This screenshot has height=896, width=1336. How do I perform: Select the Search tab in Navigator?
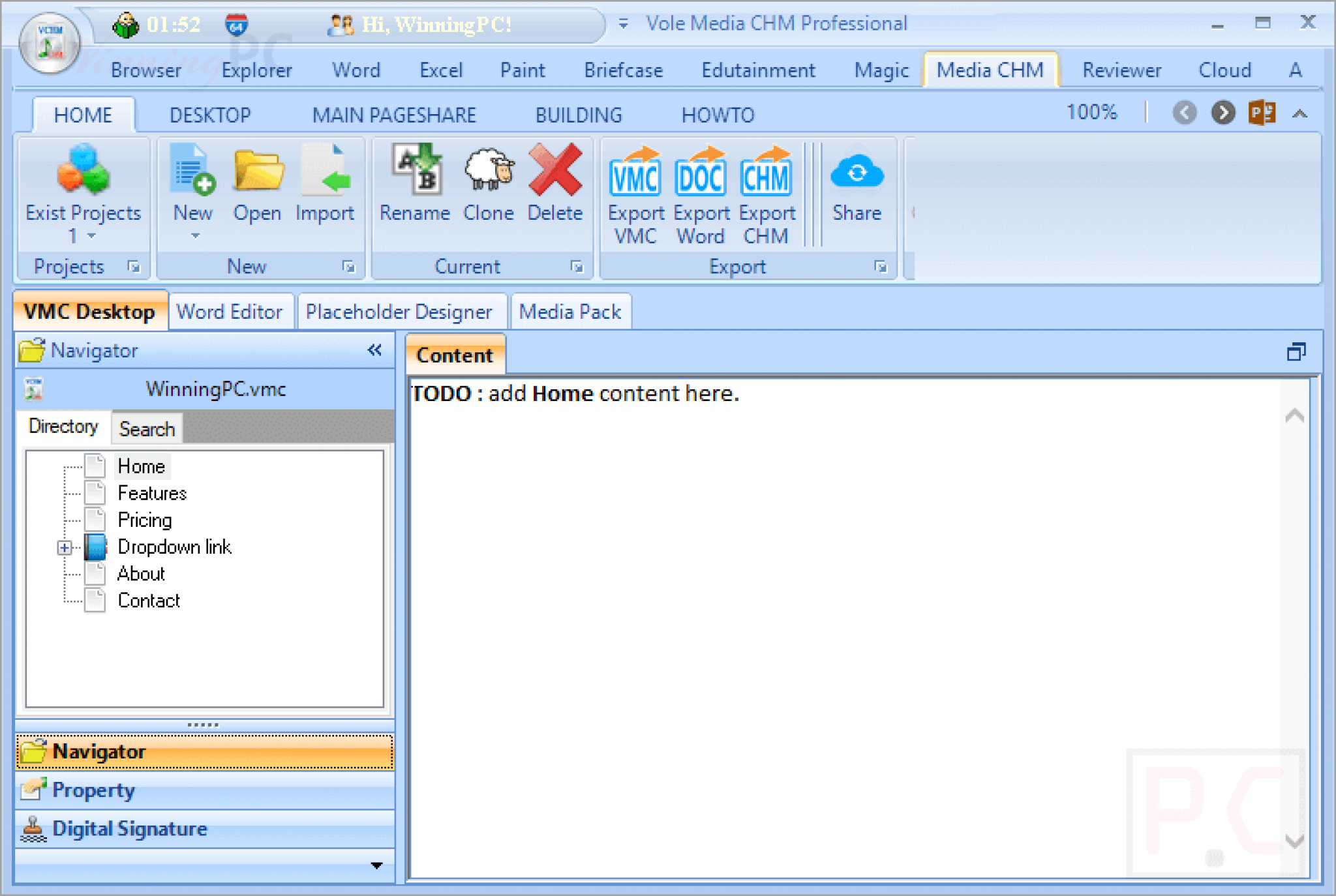[x=147, y=428]
